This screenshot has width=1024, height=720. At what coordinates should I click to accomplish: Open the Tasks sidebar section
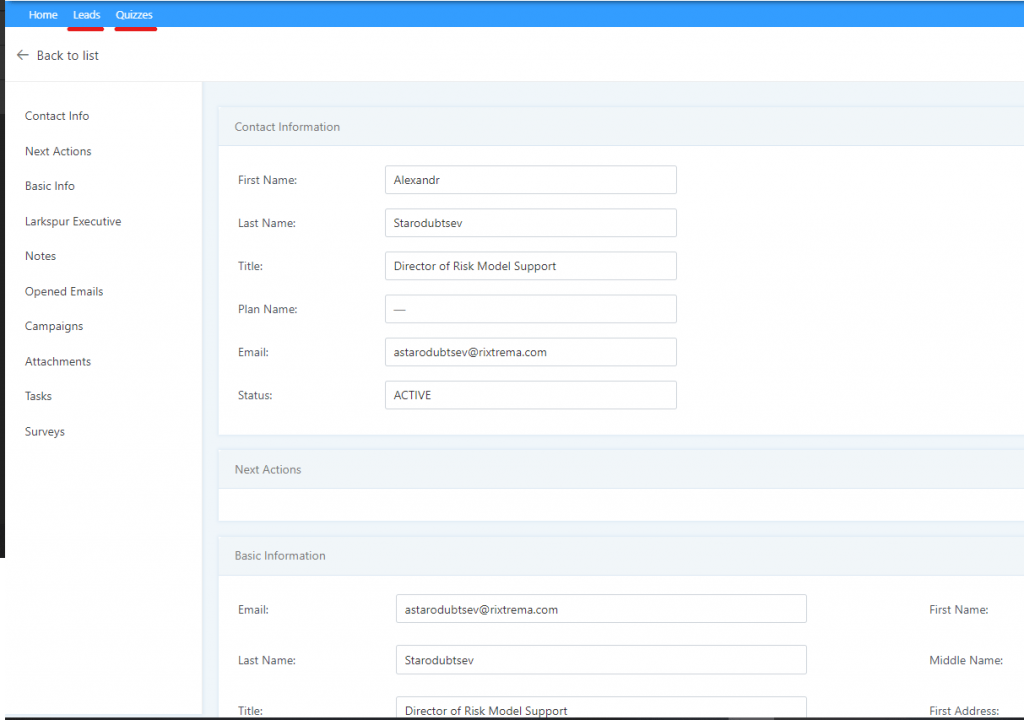click(x=39, y=396)
